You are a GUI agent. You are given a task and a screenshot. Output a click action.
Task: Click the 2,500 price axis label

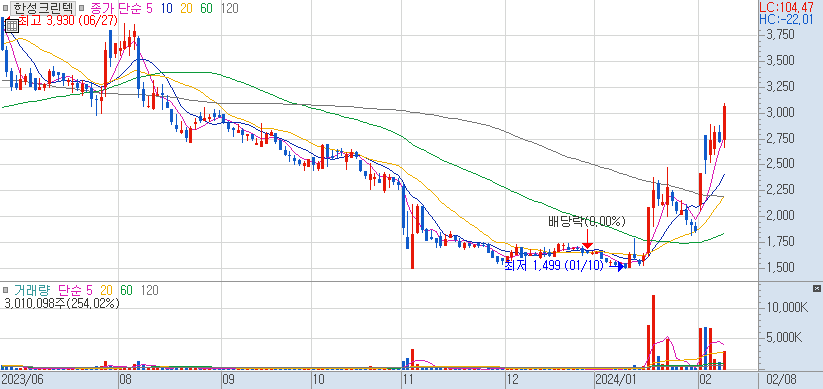click(780, 164)
